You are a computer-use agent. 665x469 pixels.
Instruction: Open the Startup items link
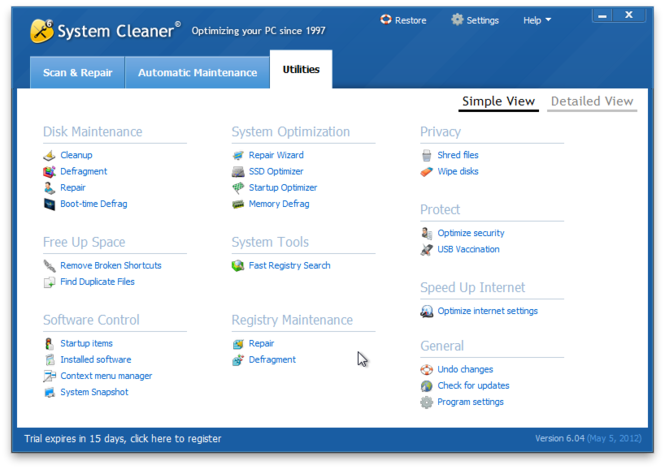point(87,343)
